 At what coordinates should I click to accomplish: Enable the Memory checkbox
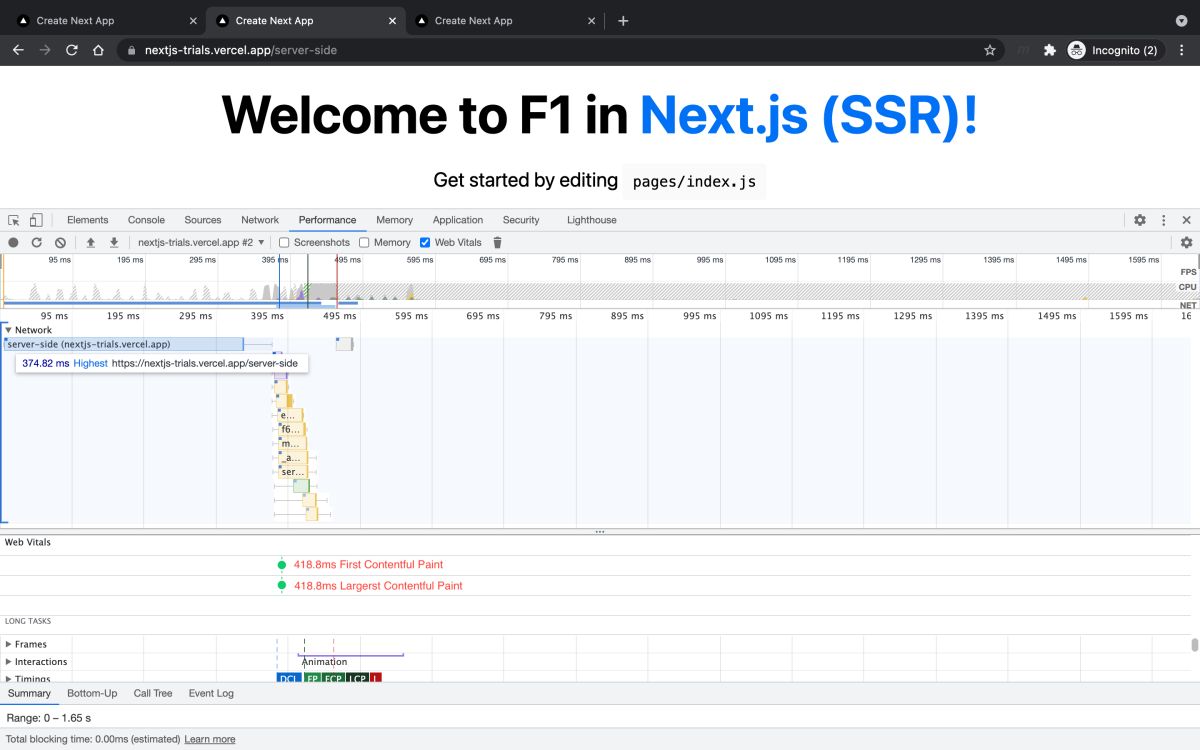364,242
